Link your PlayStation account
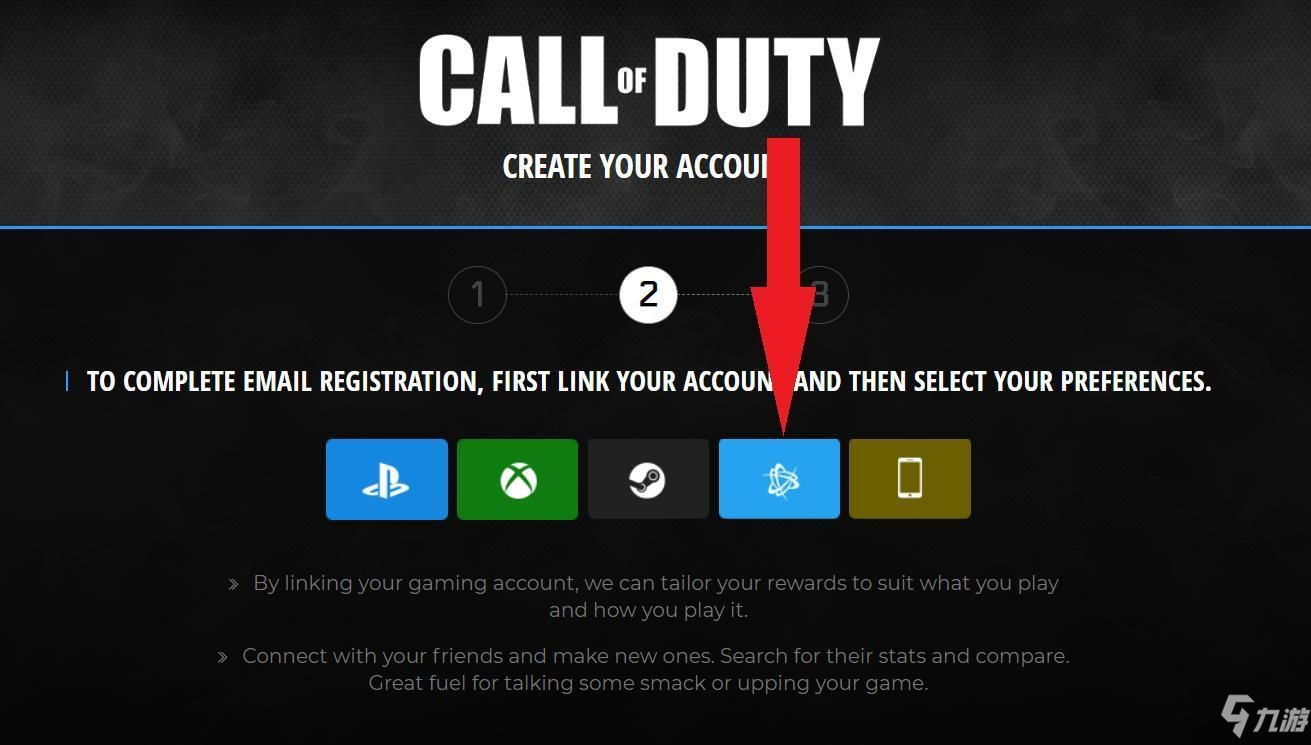The height and width of the screenshot is (745, 1311). [x=387, y=479]
